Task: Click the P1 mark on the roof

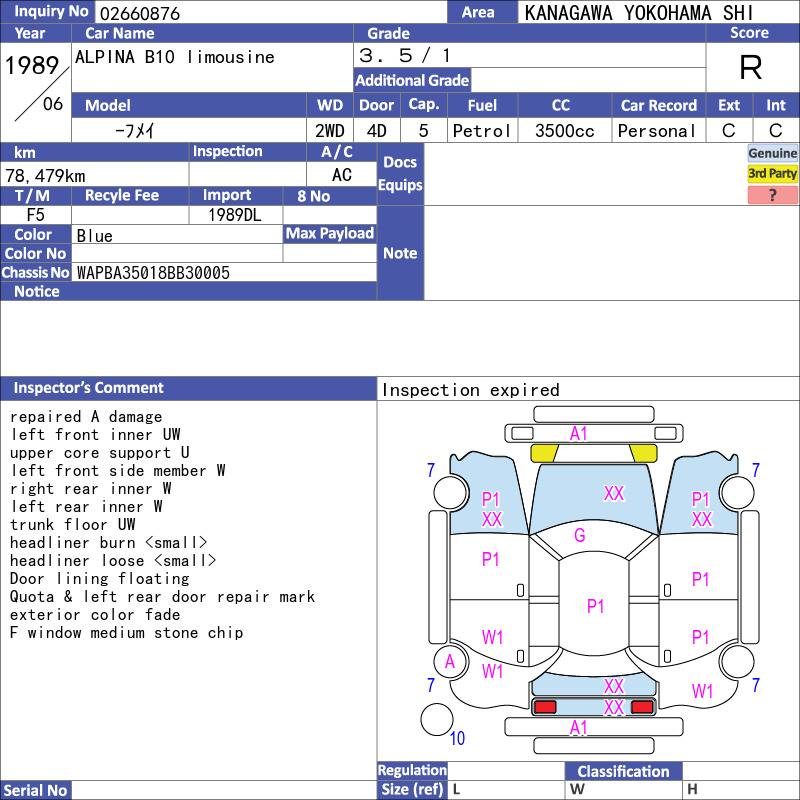Action: [x=595, y=606]
